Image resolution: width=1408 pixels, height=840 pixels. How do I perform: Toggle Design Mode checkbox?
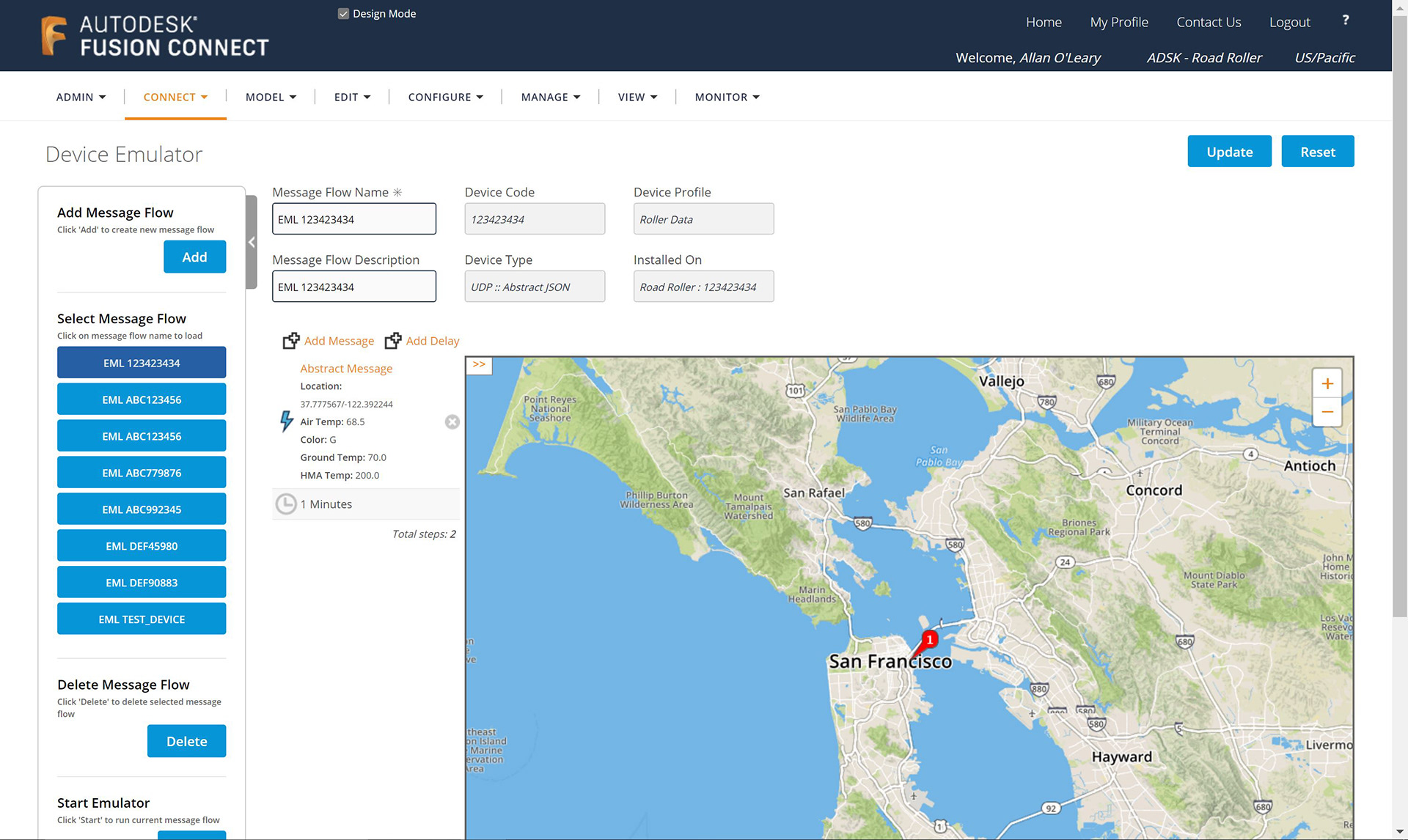(343, 14)
